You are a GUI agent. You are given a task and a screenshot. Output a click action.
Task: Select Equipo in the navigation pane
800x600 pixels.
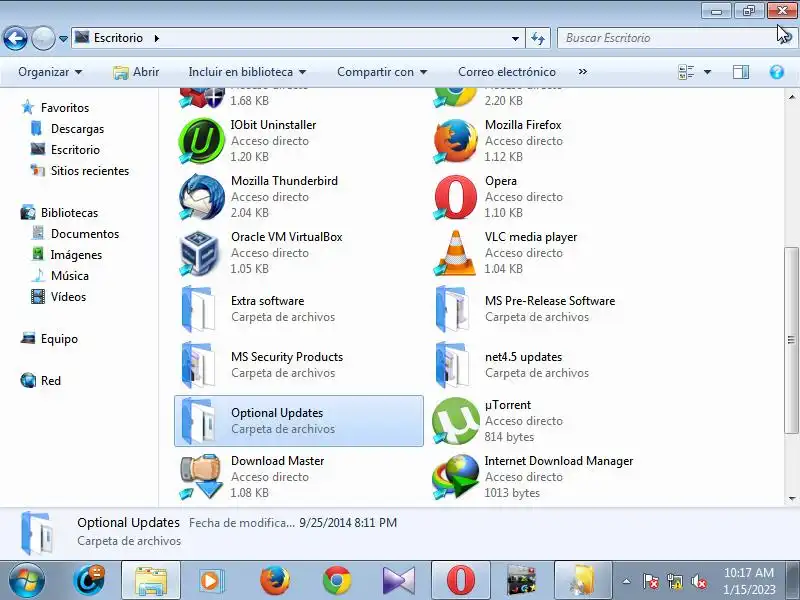[x=59, y=339]
